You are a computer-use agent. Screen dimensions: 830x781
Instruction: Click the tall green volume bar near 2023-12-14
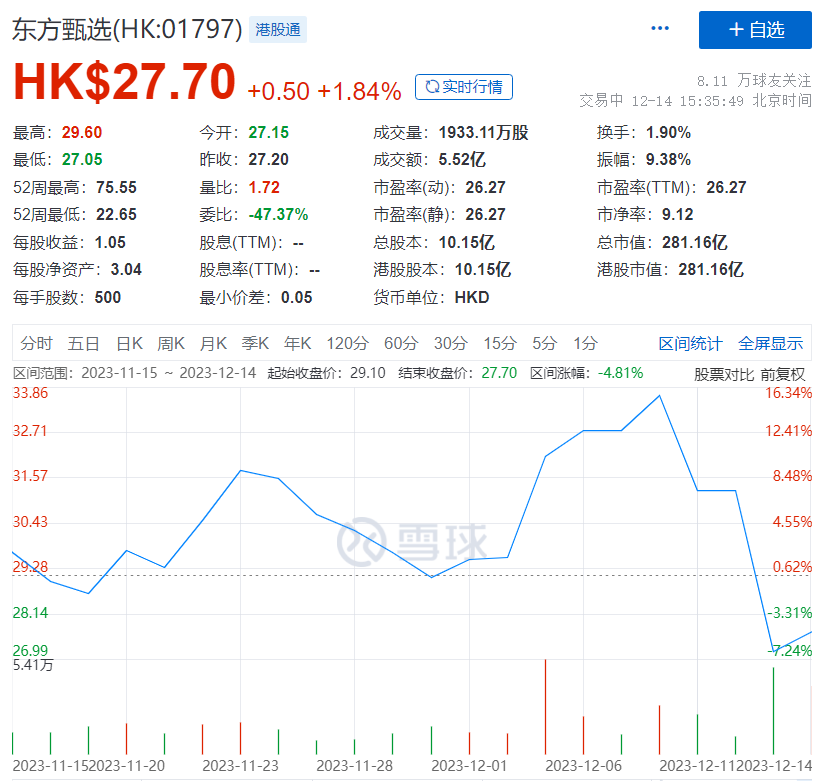[773, 711]
